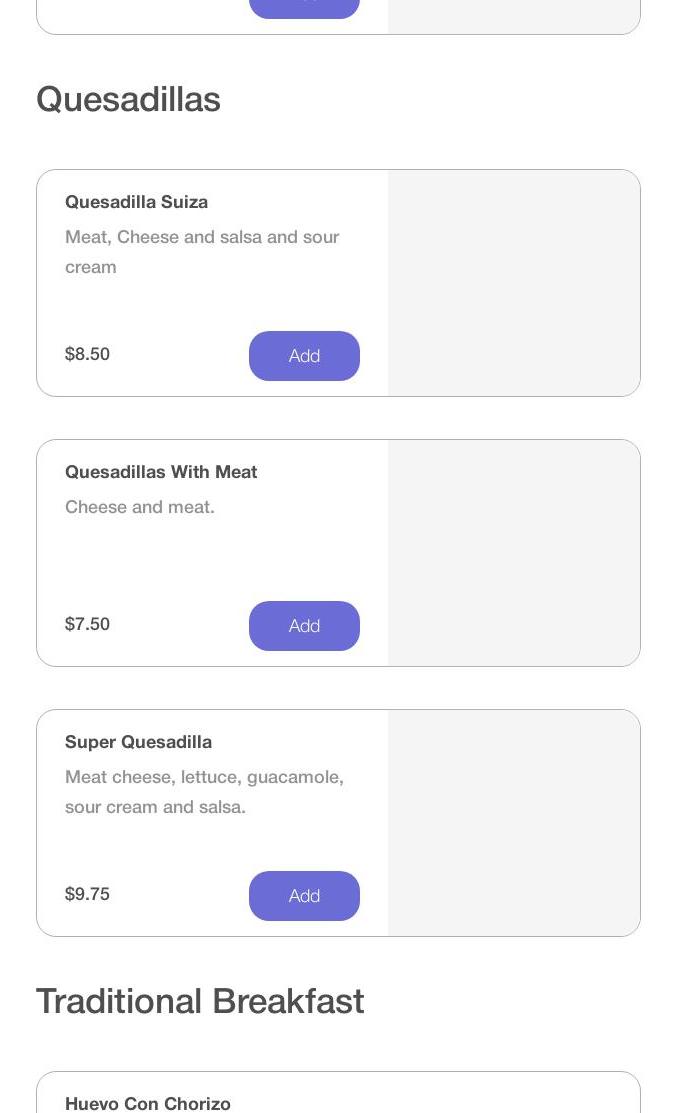Image resolution: width=674 pixels, height=1113 pixels.
Task: Click the "Cheese and meat." description
Action: pyautogui.click(x=140, y=507)
